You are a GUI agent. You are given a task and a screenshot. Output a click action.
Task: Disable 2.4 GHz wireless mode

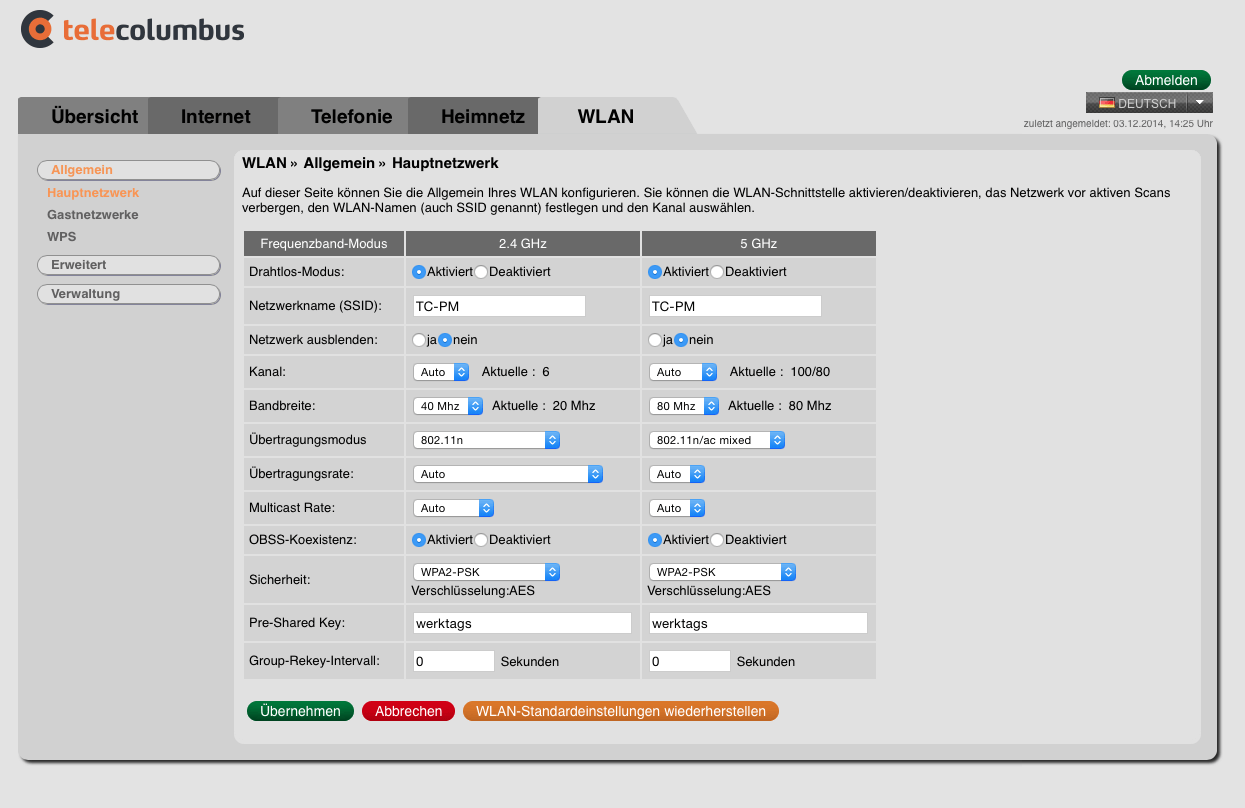point(481,272)
